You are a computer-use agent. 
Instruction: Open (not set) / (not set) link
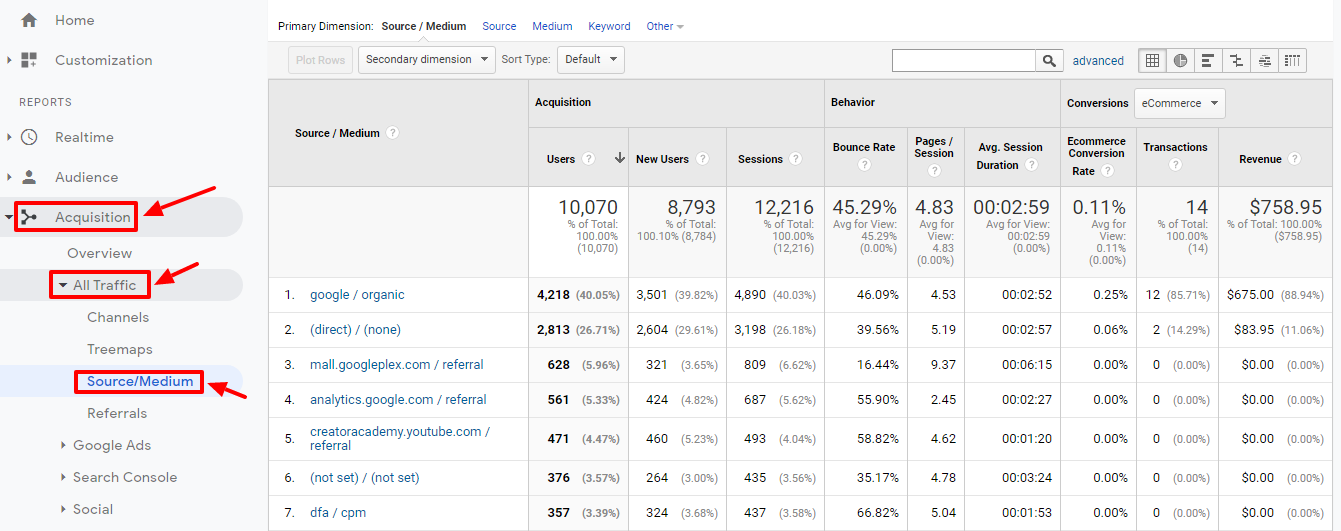[365, 478]
